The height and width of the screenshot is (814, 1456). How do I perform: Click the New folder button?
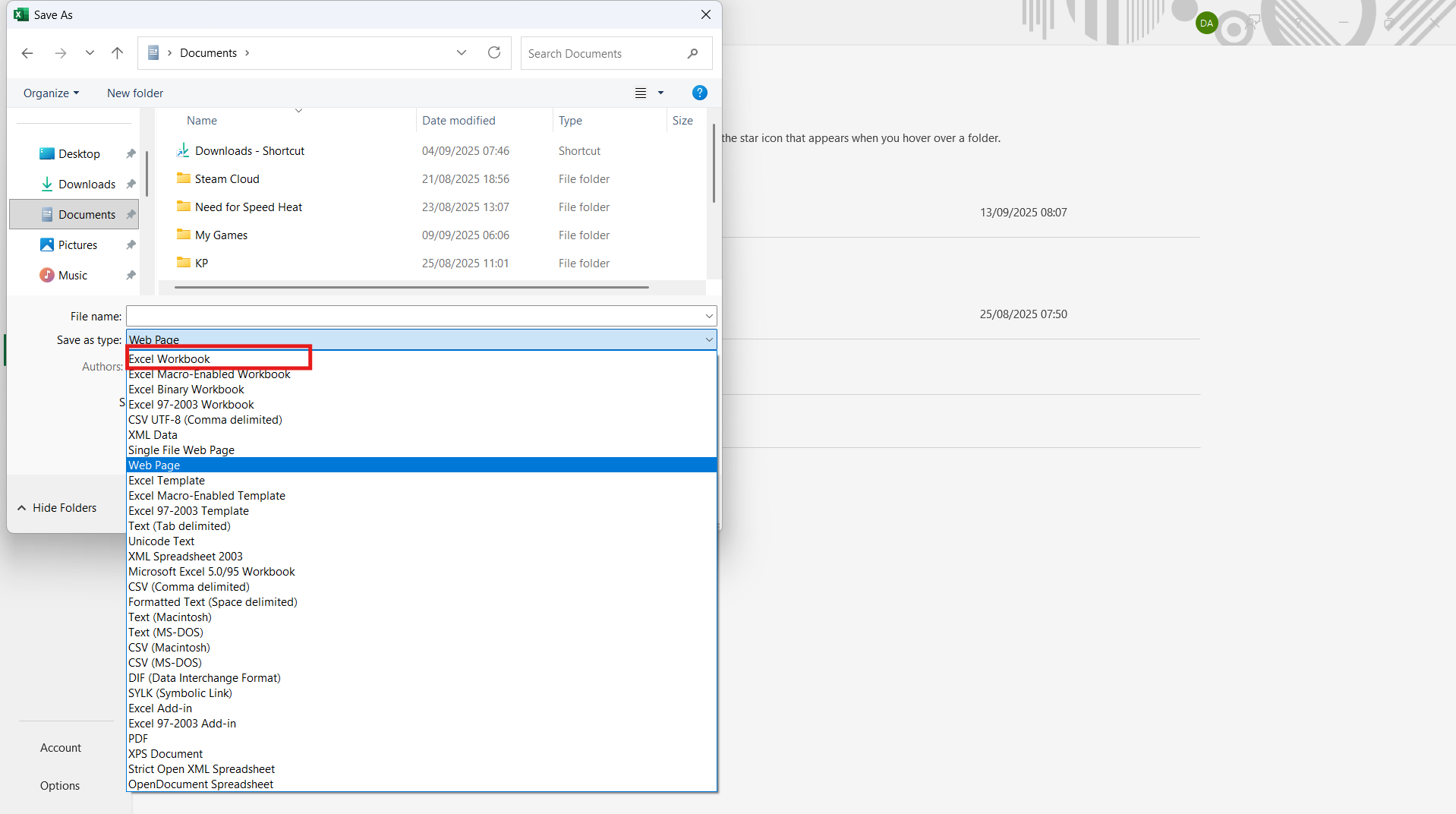click(x=135, y=93)
